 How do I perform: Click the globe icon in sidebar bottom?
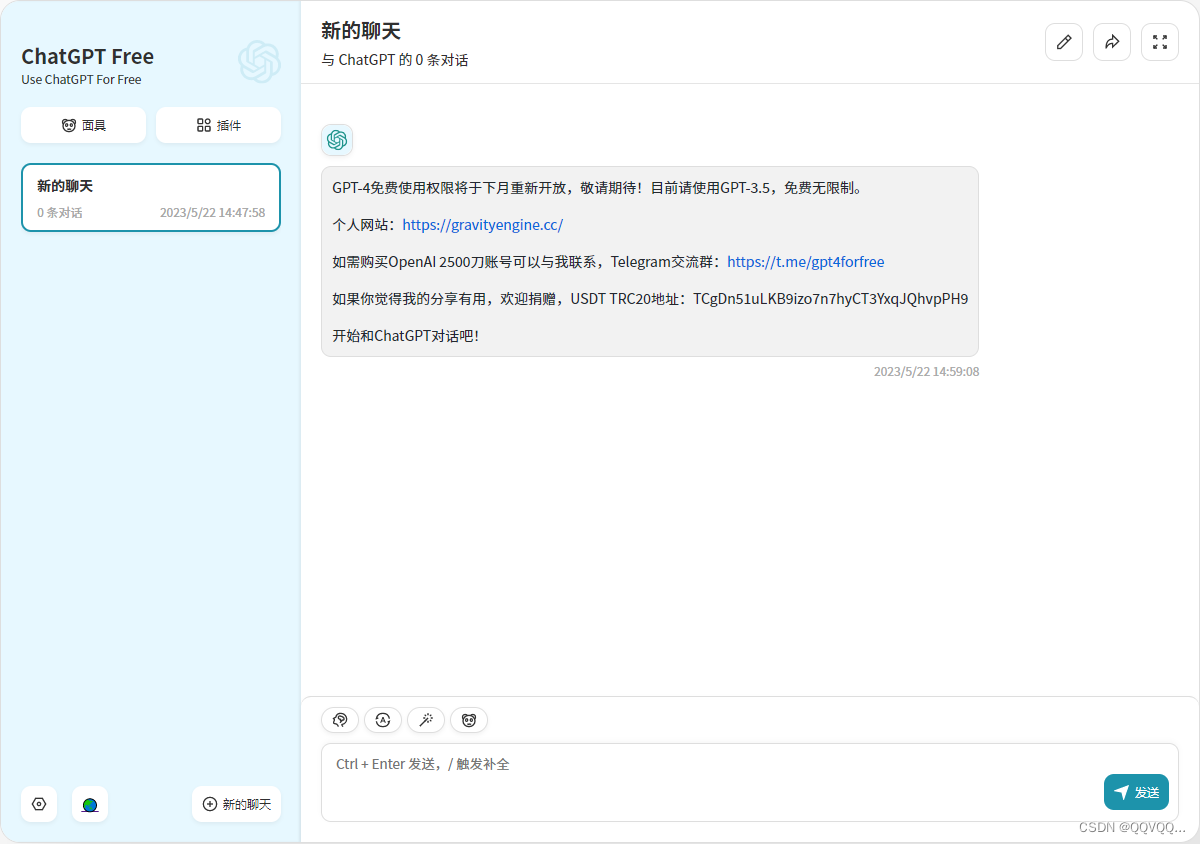point(90,804)
